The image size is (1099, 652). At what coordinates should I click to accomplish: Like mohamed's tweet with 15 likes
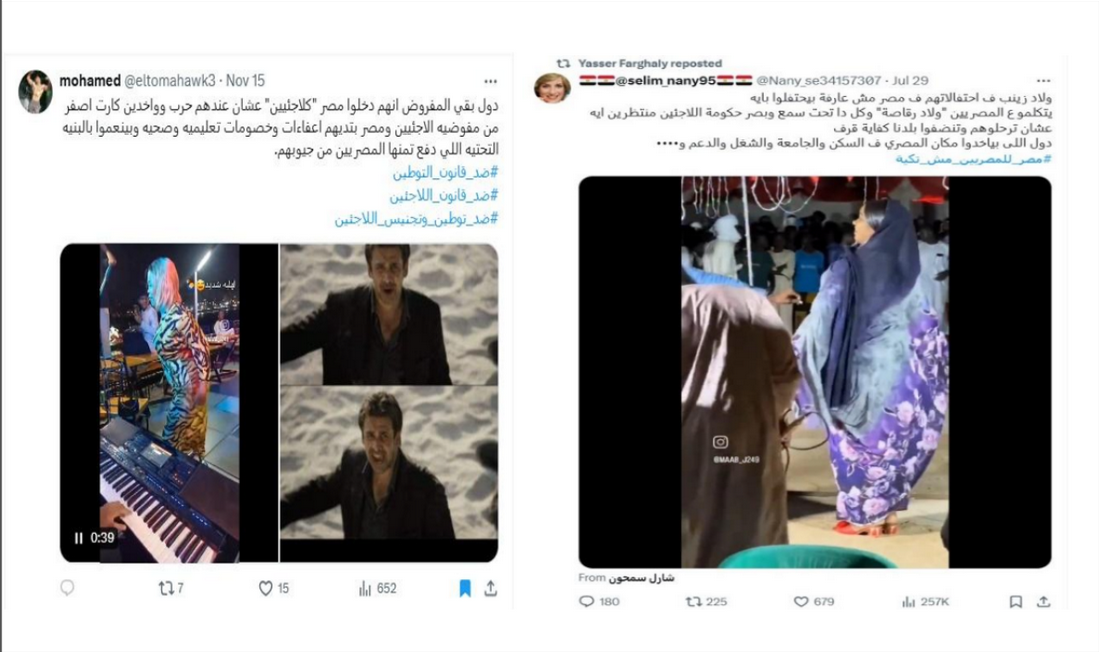[x=273, y=588]
